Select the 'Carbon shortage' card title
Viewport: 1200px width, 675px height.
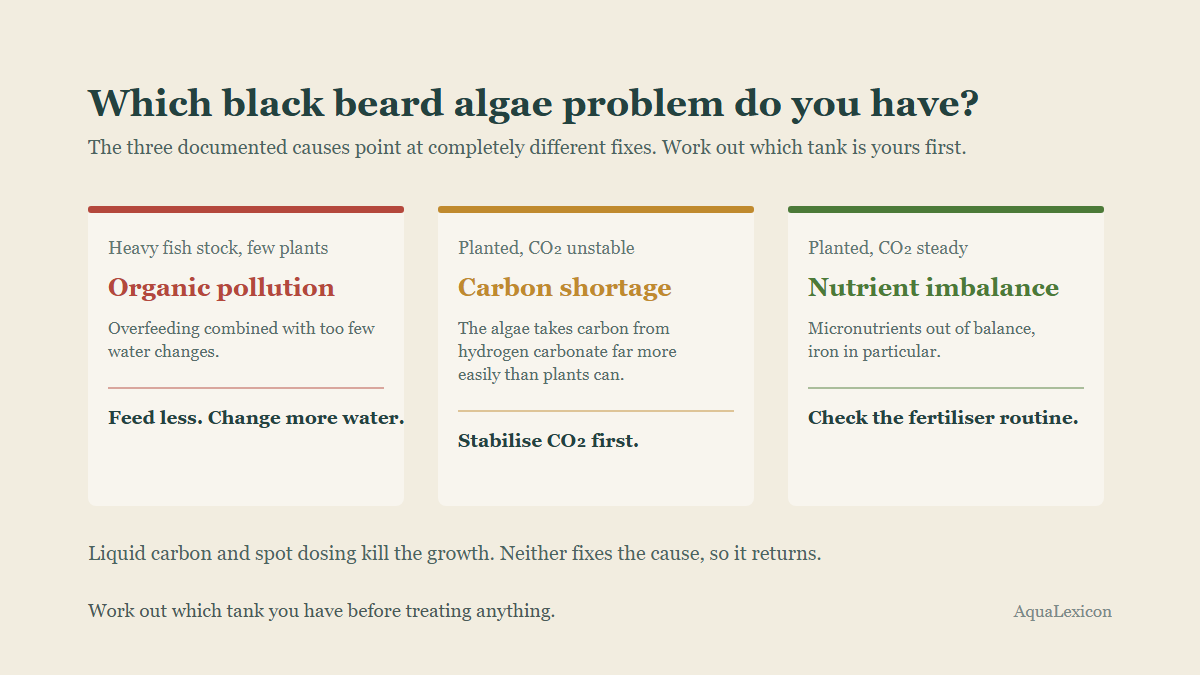[565, 288]
